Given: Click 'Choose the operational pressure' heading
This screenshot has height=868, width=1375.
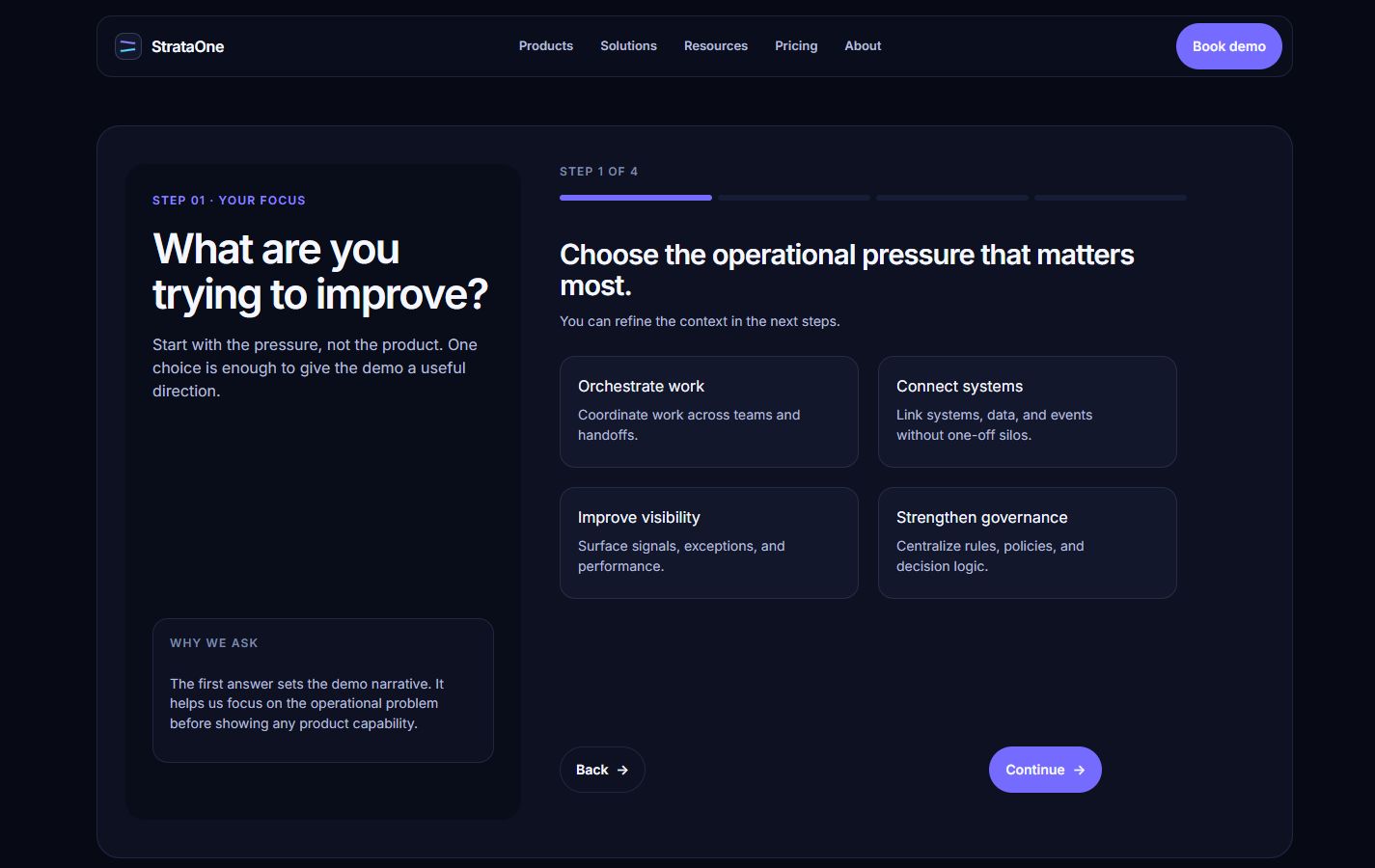Looking at the screenshot, I should 847,270.
